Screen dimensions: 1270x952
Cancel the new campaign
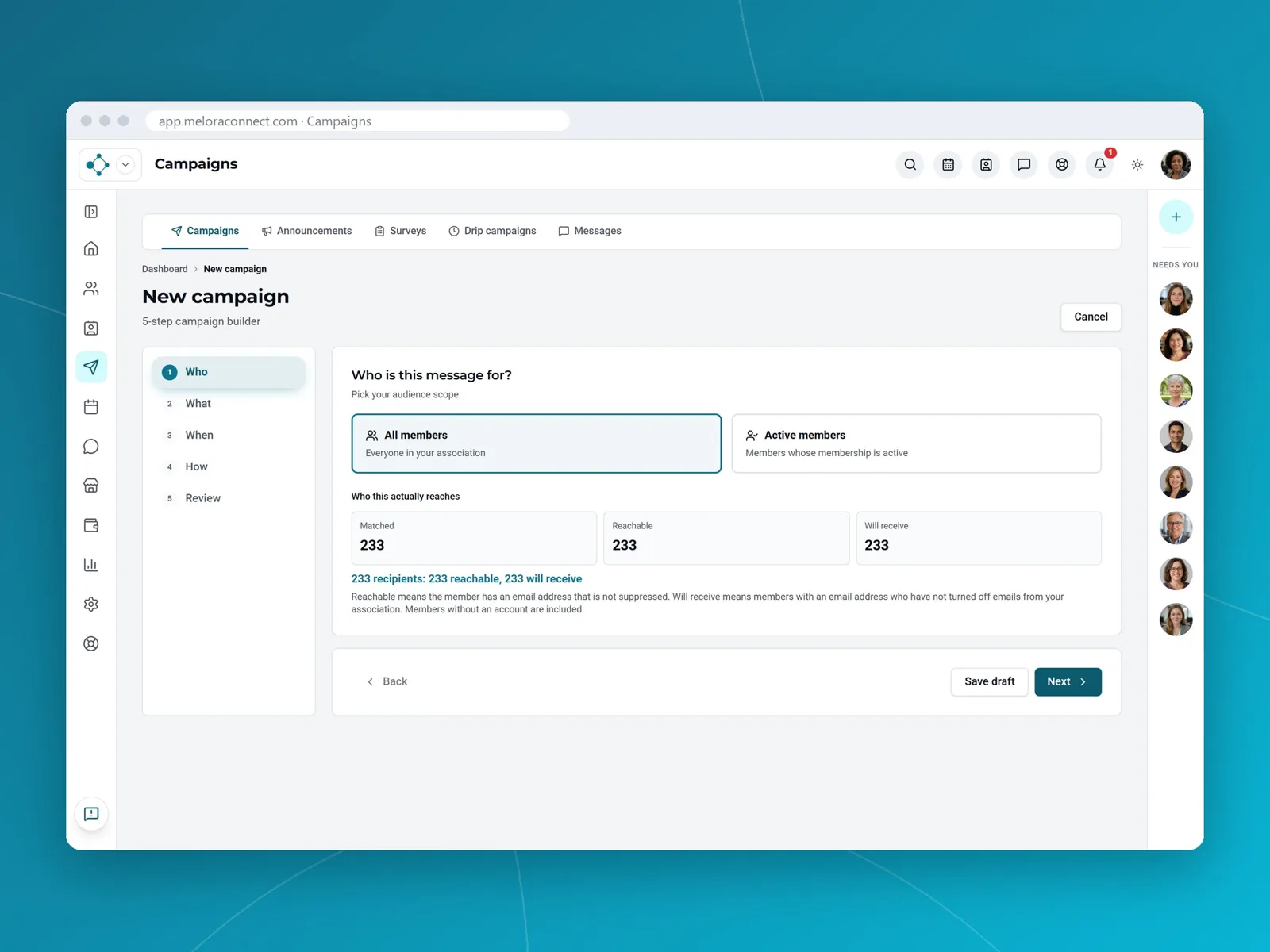[x=1091, y=317]
